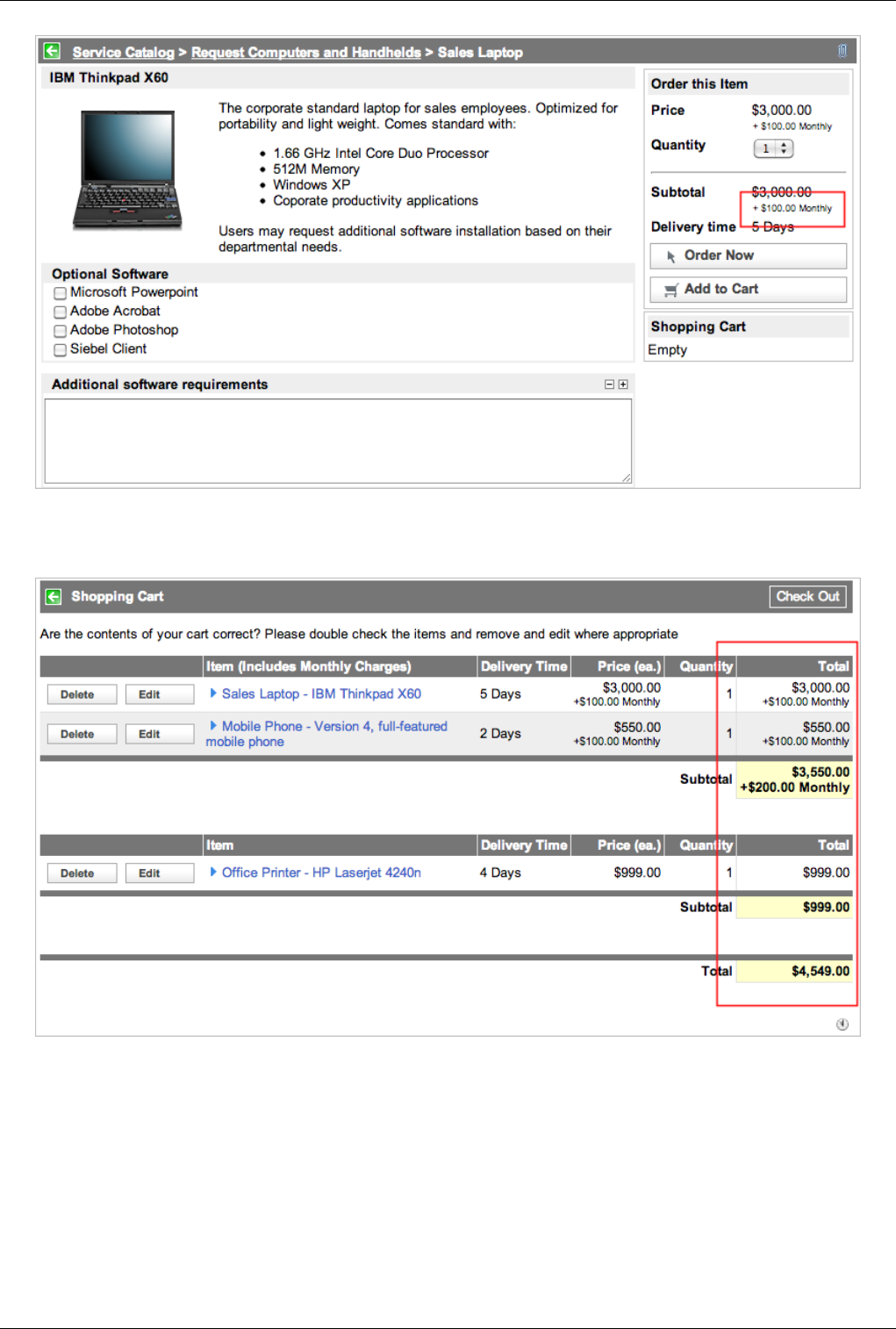This screenshot has height=1329, width=896.
Task: Click the attachment paperclip icon in catalog header
Action: tap(842, 52)
